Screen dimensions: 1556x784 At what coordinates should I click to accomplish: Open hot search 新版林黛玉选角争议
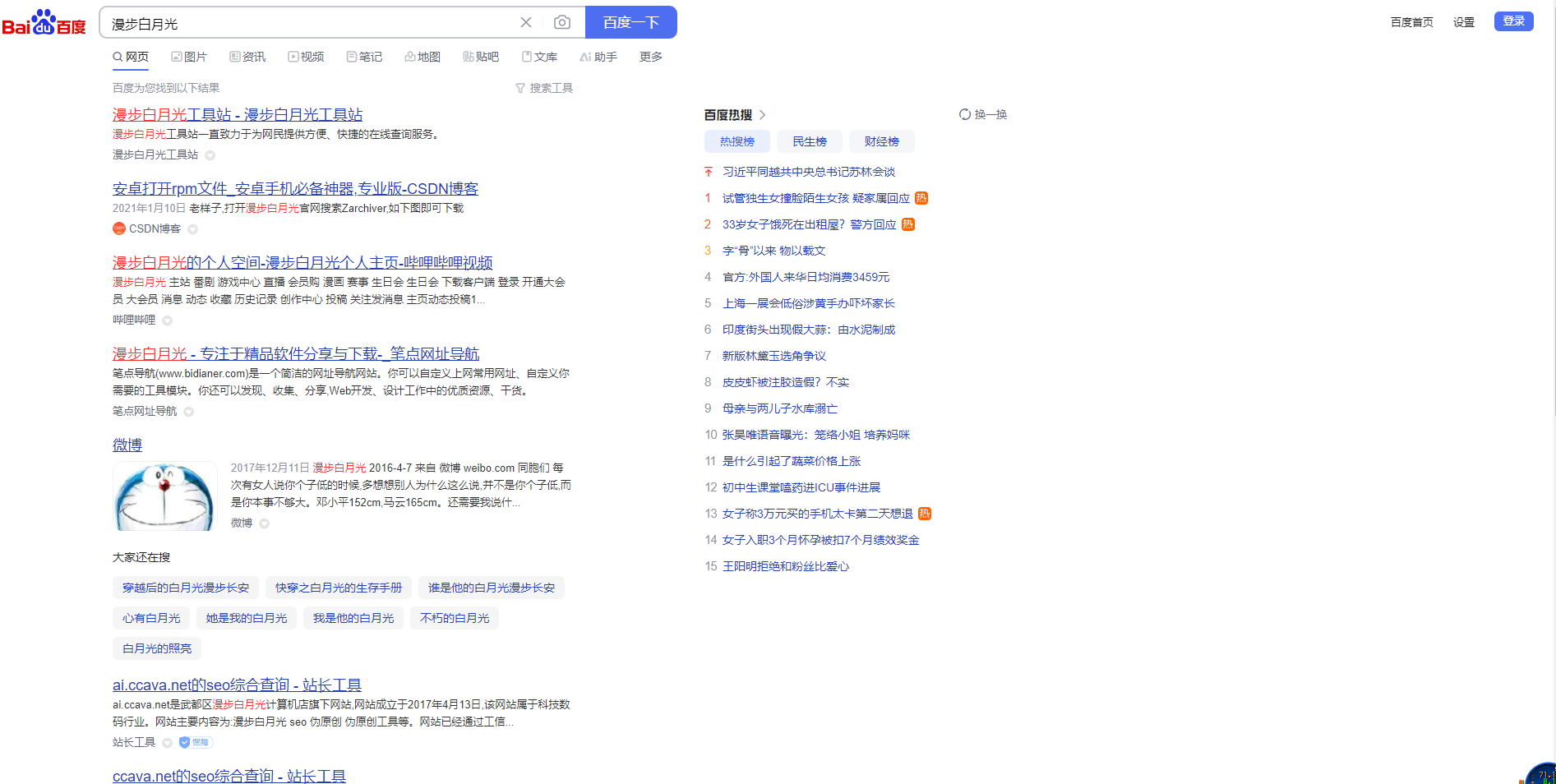coord(774,356)
